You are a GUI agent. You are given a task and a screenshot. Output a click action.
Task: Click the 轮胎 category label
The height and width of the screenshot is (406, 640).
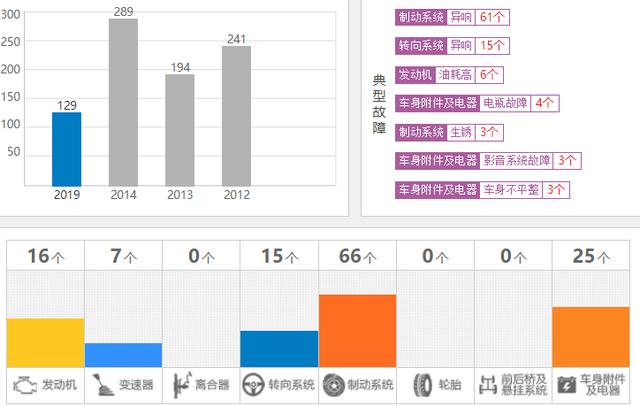(x=450, y=385)
